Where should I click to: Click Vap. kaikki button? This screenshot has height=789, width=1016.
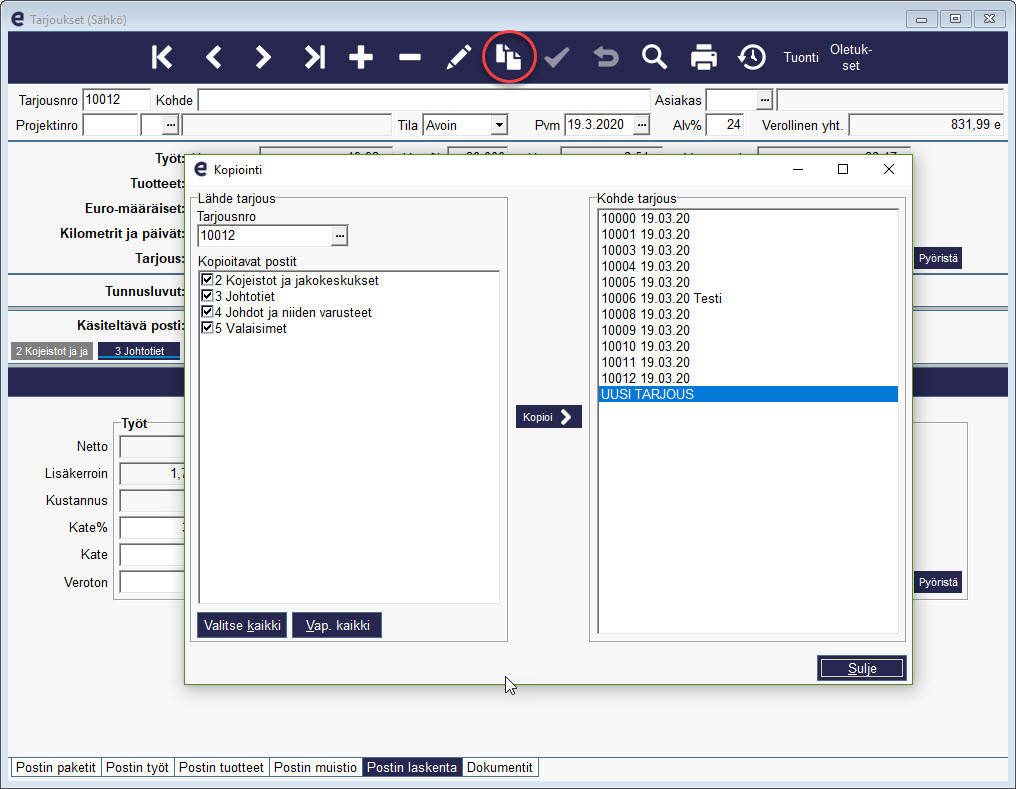tap(337, 626)
